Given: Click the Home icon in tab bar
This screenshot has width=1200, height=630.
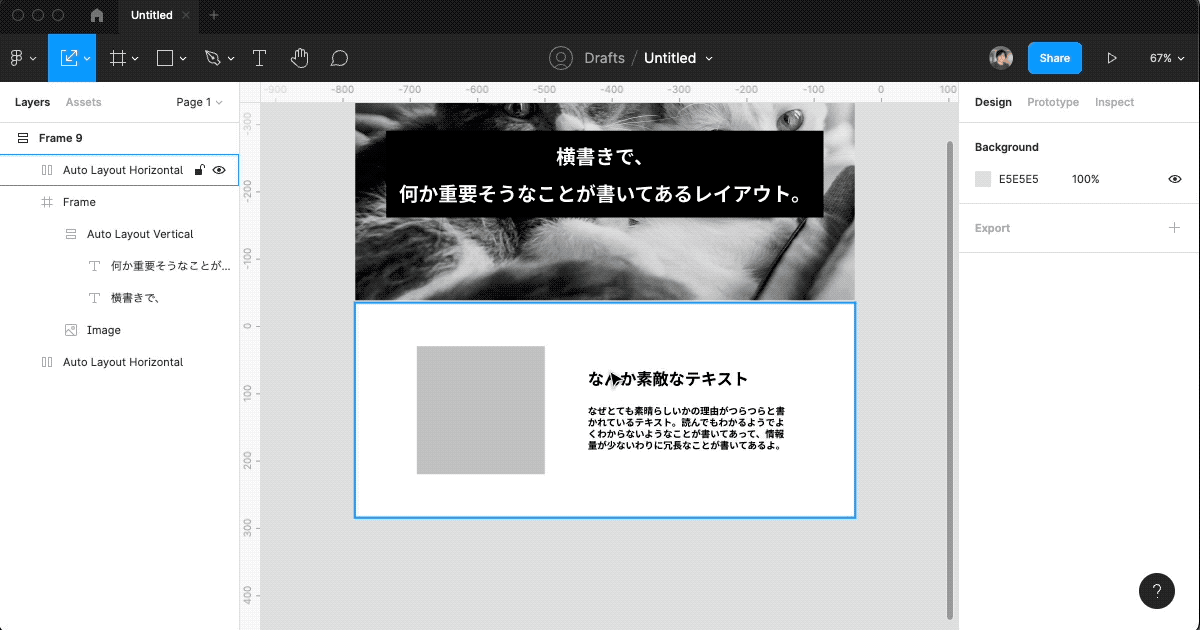Looking at the screenshot, I should pyautogui.click(x=97, y=15).
